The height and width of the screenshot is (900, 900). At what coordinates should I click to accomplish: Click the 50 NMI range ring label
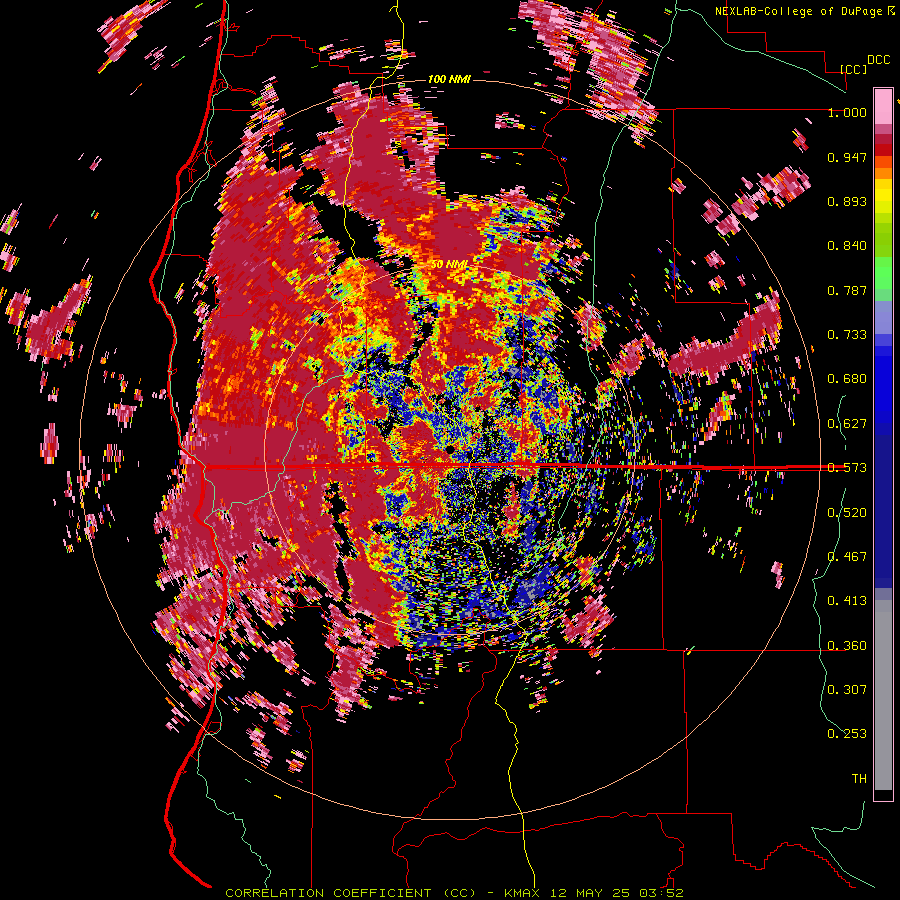[449, 264]
